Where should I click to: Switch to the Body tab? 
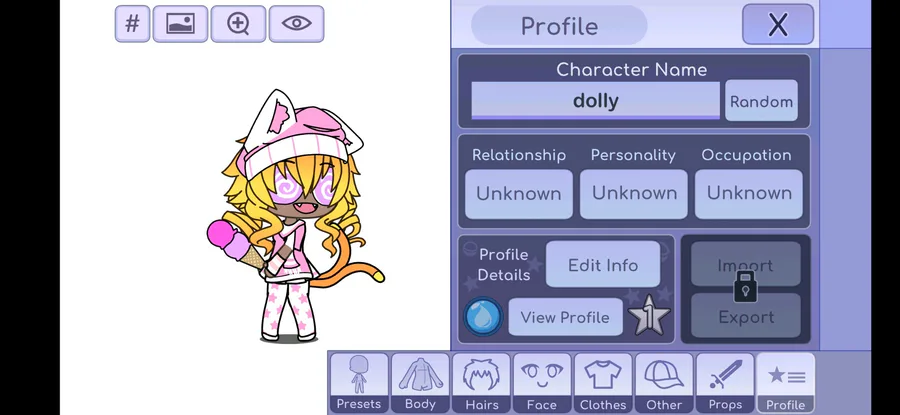click(x=420, y=383)
